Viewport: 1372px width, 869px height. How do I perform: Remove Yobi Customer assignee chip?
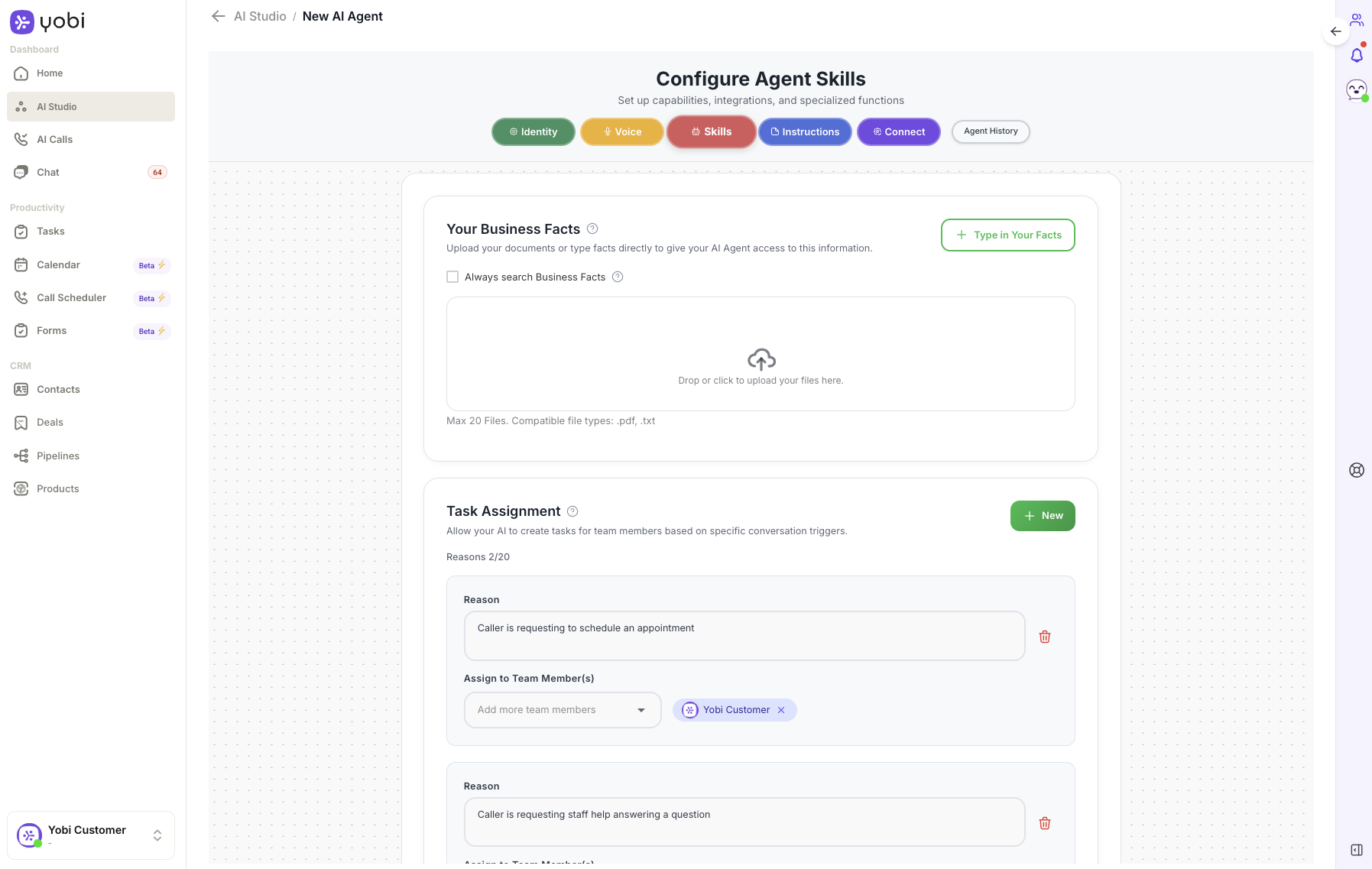781,710
